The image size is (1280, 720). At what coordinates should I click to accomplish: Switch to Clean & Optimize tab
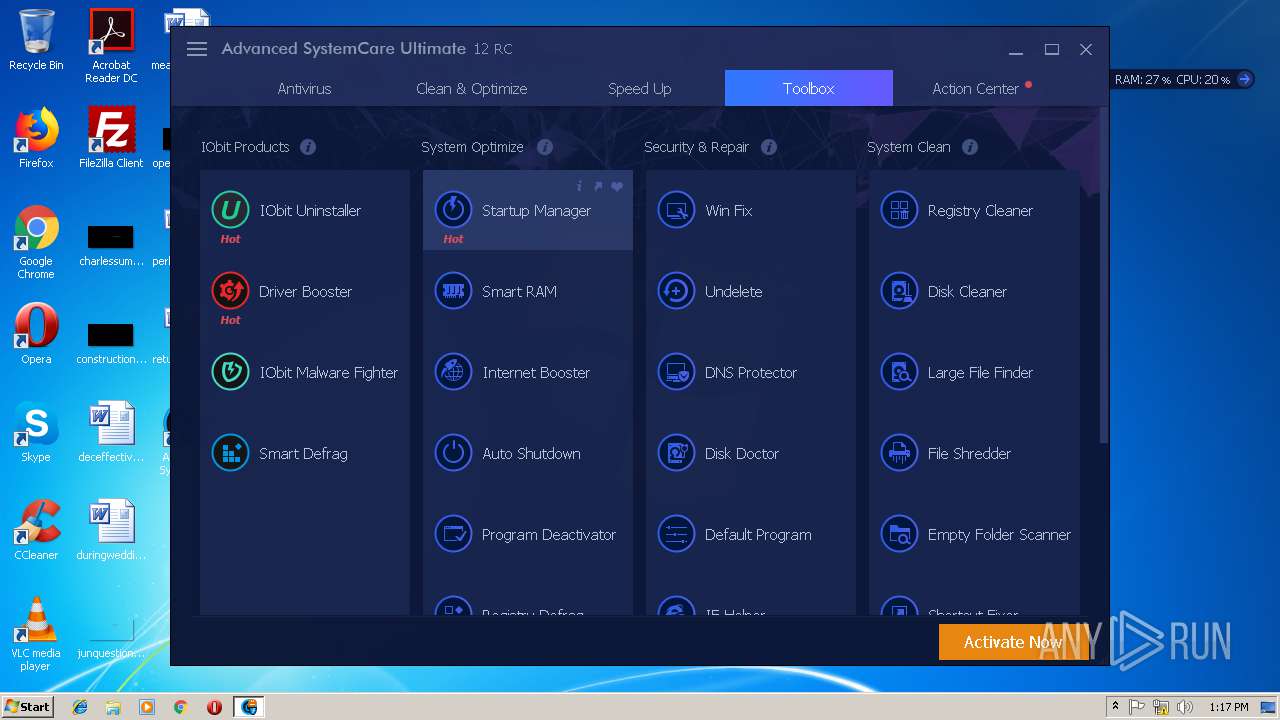coord(471,88)
